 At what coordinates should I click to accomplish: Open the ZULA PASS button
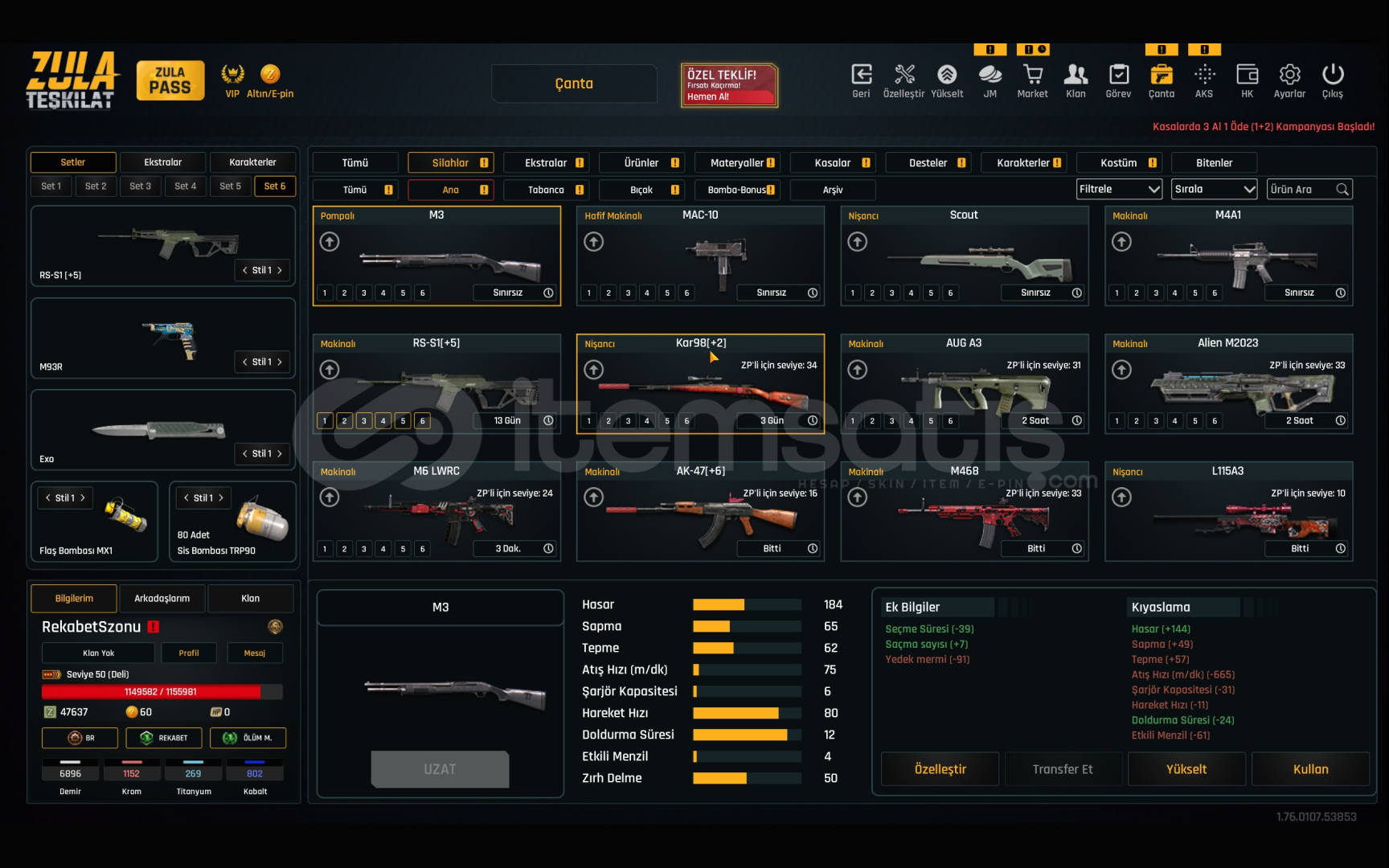(170, 80)
